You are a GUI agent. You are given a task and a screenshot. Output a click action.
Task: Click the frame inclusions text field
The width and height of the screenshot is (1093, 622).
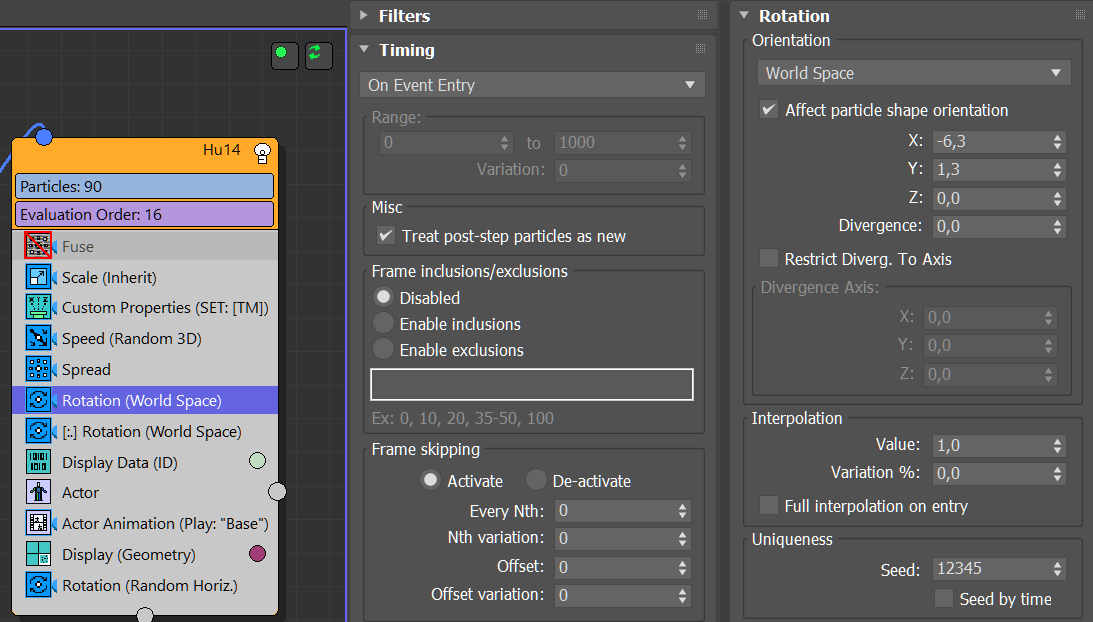[531, 385]
